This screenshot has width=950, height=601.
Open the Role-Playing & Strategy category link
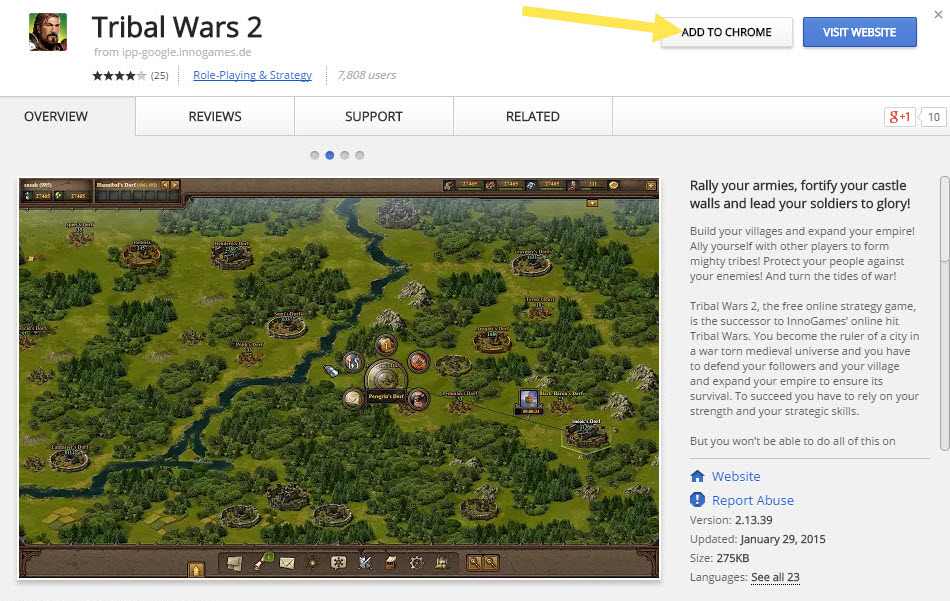point(252,75)
